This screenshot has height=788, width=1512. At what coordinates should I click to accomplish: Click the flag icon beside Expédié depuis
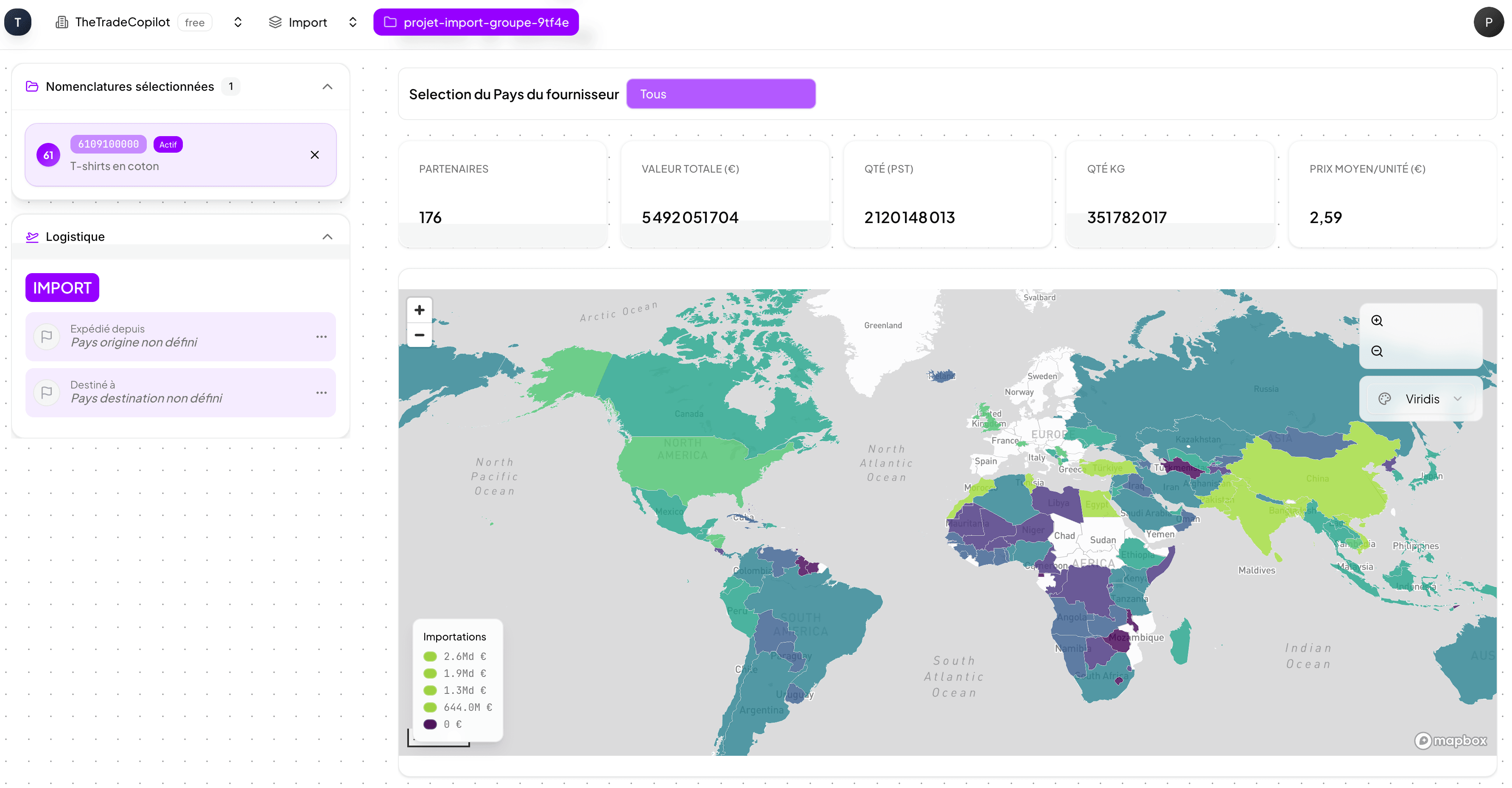click(x=46, y=336)
